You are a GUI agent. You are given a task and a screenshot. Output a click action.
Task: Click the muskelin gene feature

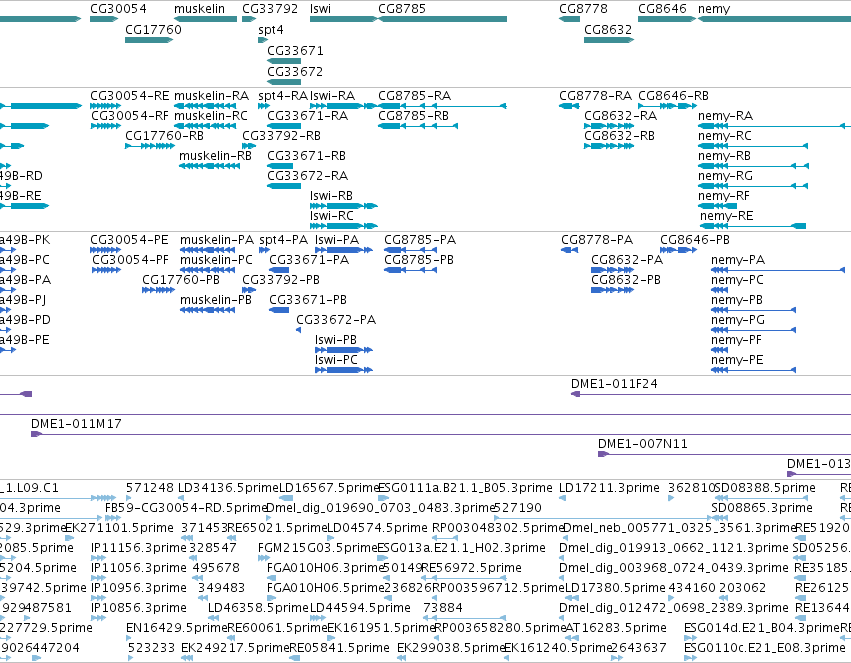(205, 19)
